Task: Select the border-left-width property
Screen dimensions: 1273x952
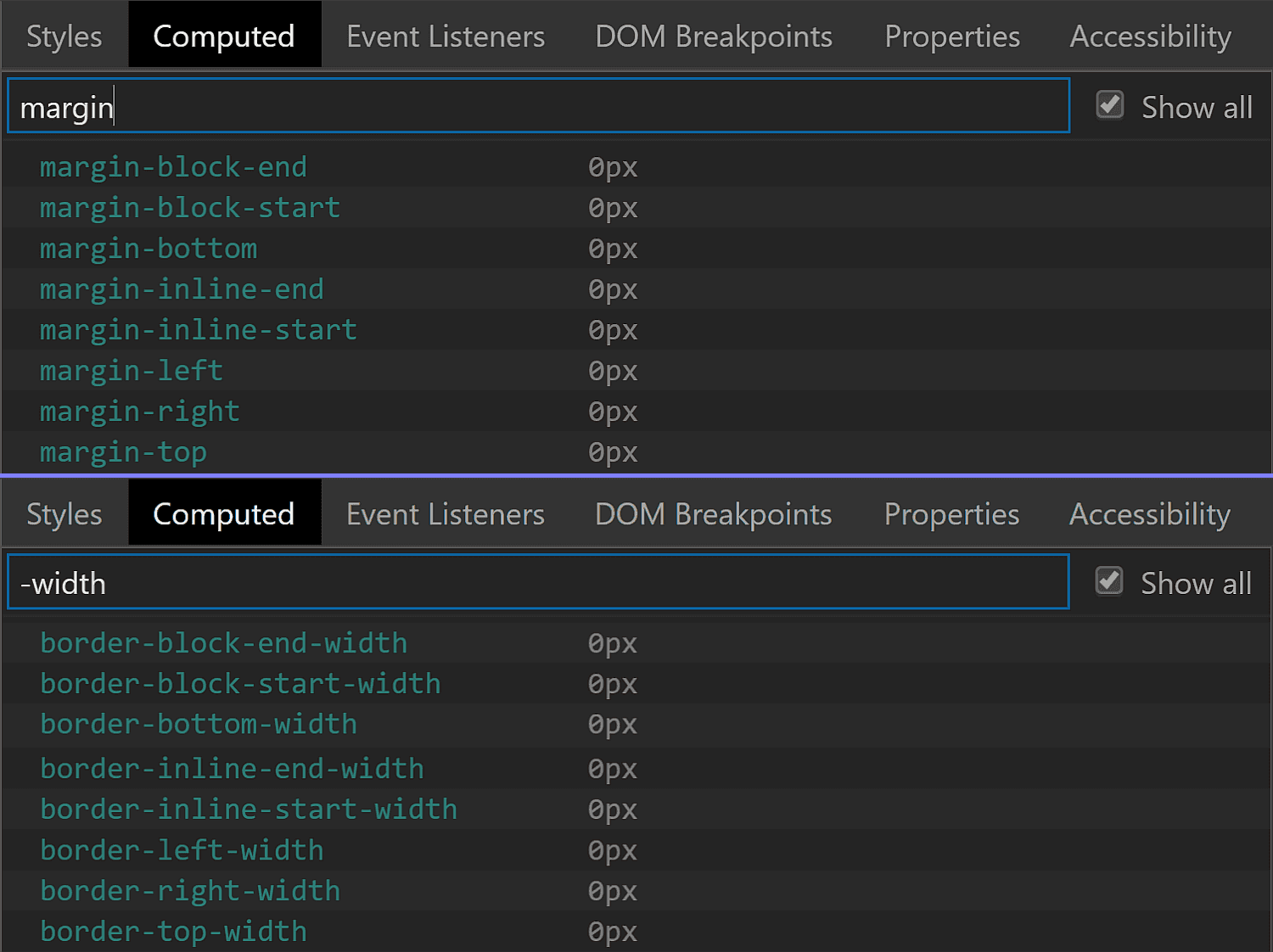Action: coord(182,850)
